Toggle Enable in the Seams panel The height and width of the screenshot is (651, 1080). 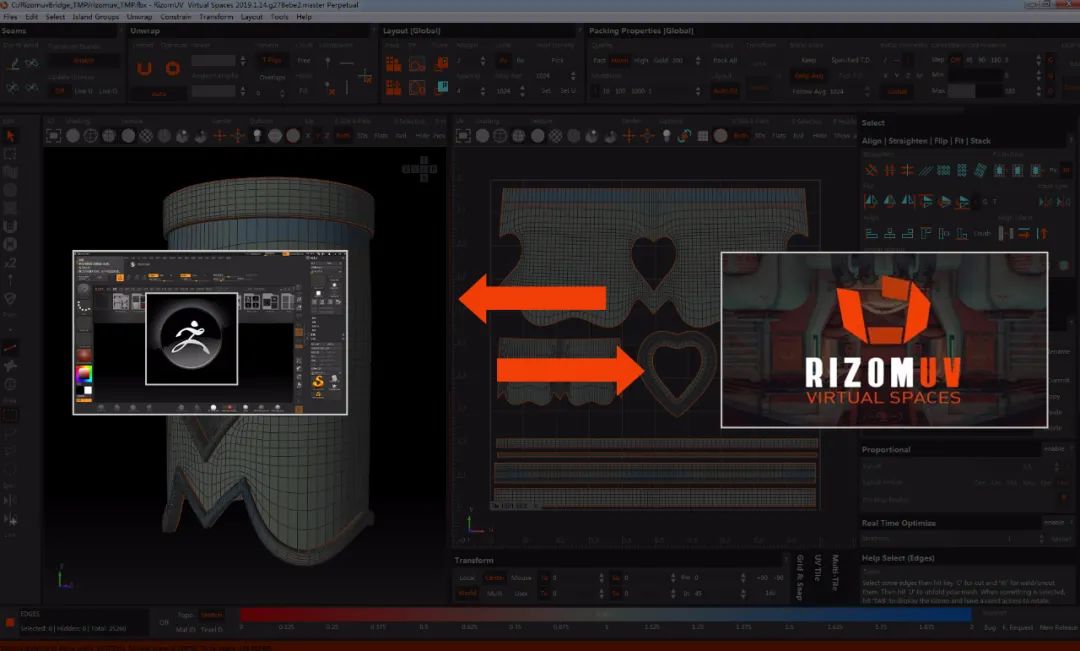[83, 61]
